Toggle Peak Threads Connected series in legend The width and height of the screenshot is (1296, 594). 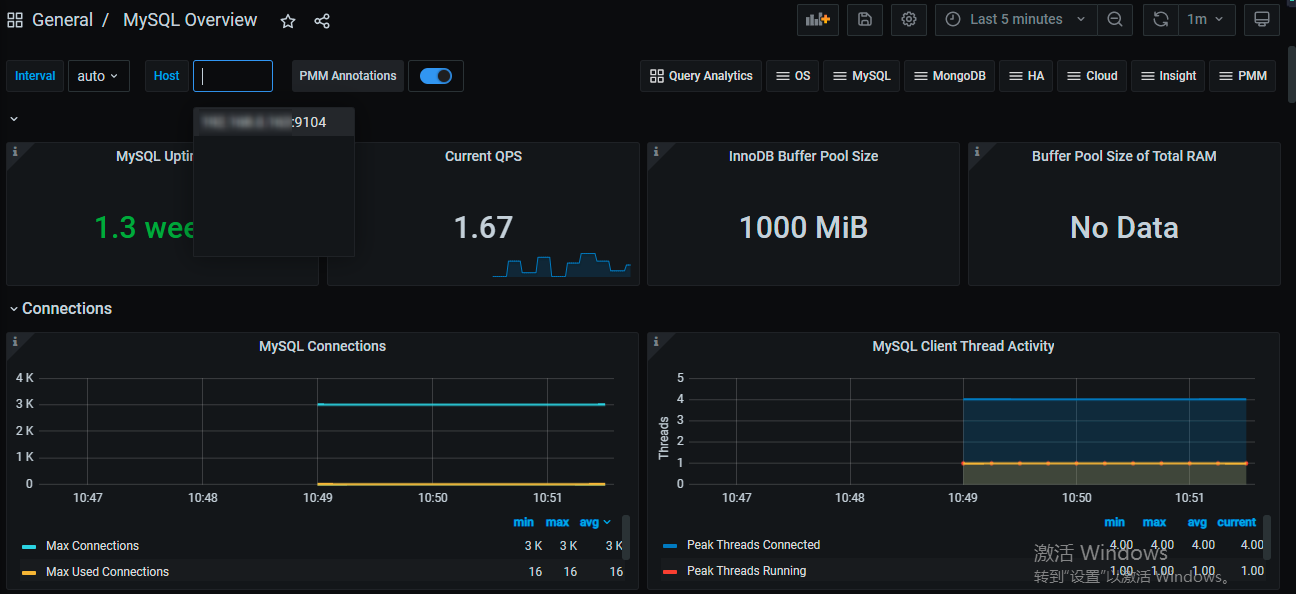point(753,545)
